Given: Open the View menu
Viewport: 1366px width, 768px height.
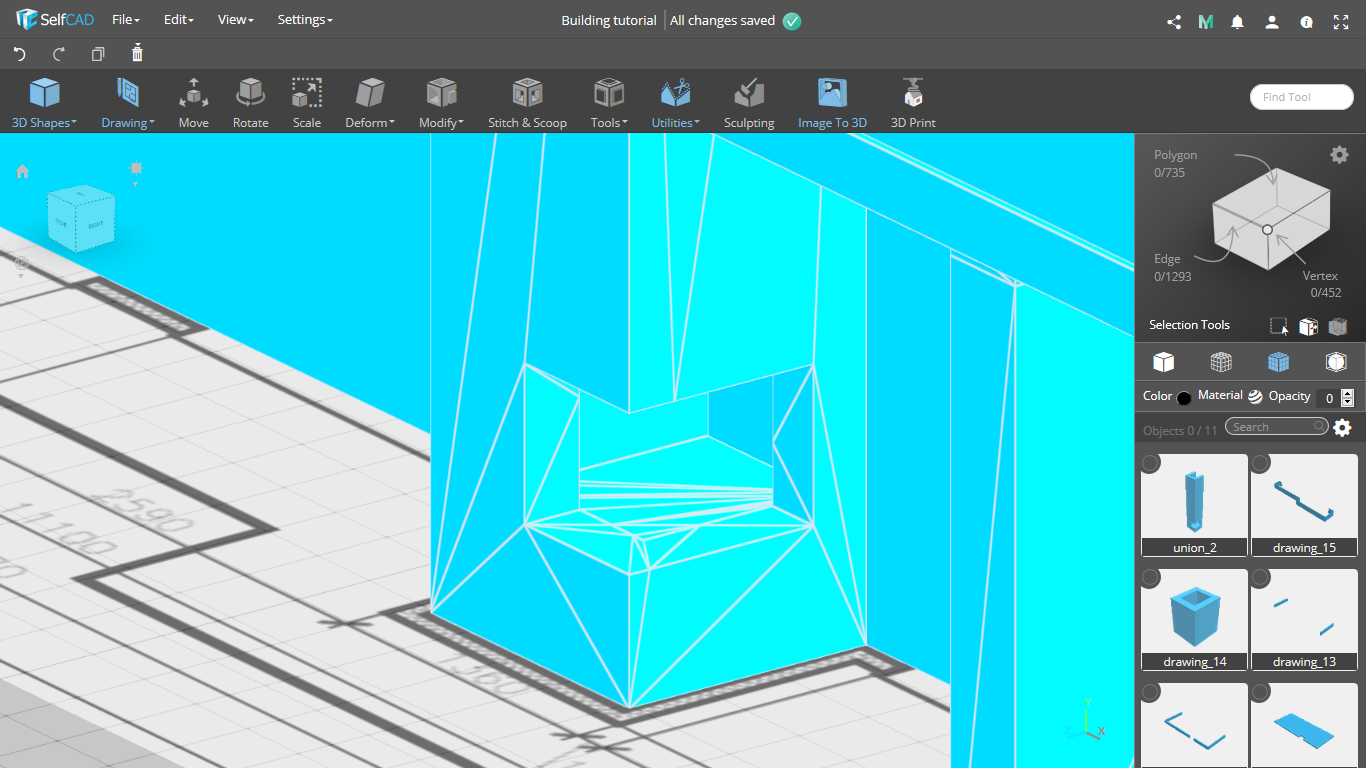Looking at the screenshot, I should [x=236, y=20].
